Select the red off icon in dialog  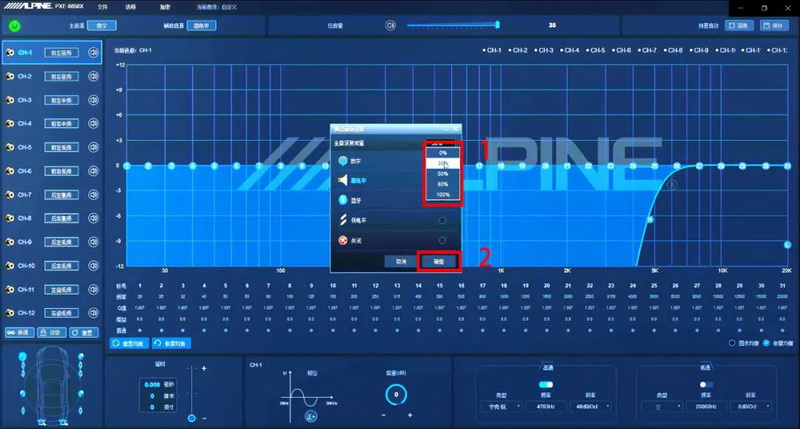pyautogui.click(x=343, y=240)
